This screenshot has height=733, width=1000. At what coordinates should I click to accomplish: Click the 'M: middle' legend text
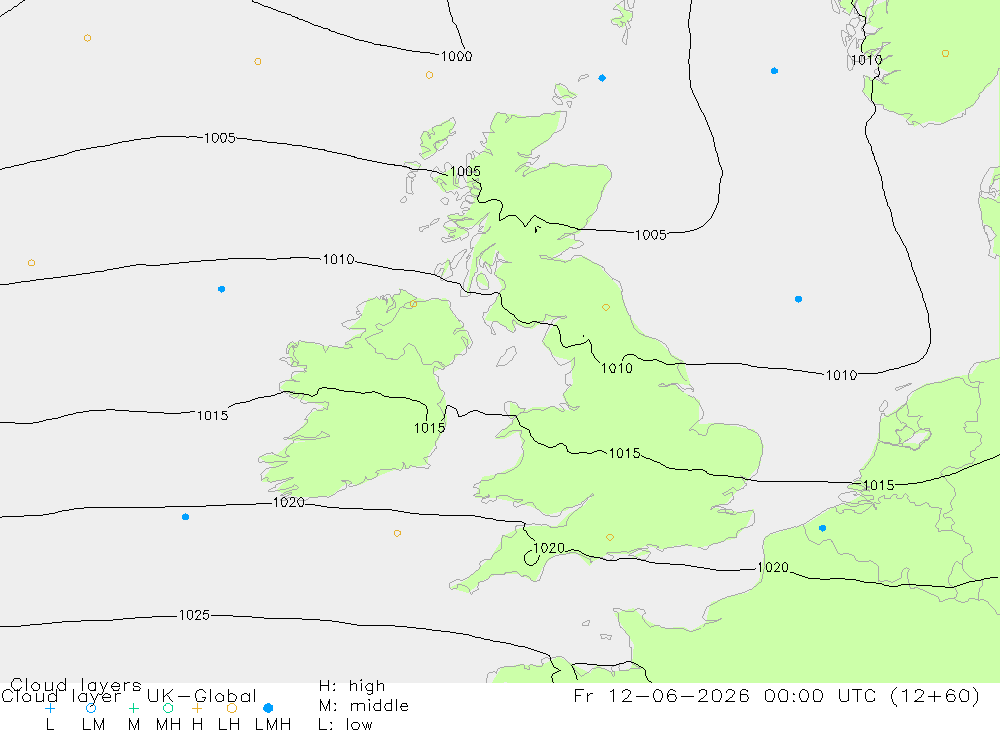[364, 706]
